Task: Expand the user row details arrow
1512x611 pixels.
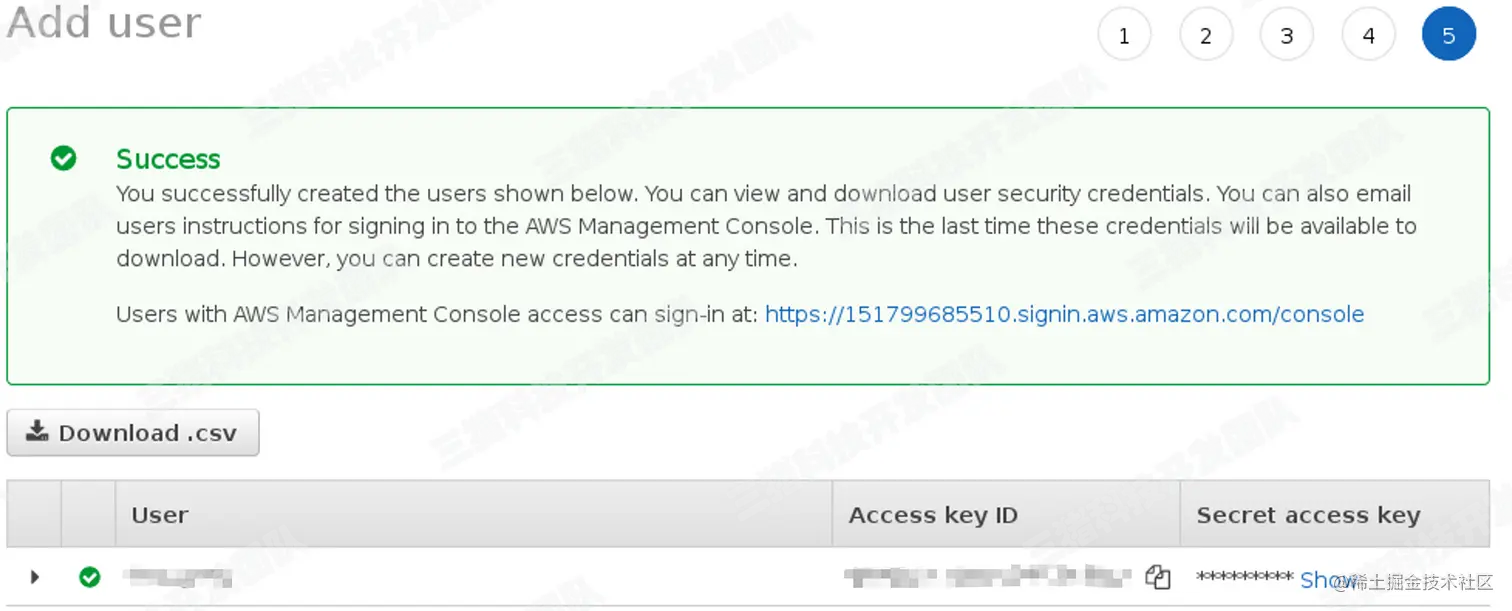Action: tap(35, 577)
